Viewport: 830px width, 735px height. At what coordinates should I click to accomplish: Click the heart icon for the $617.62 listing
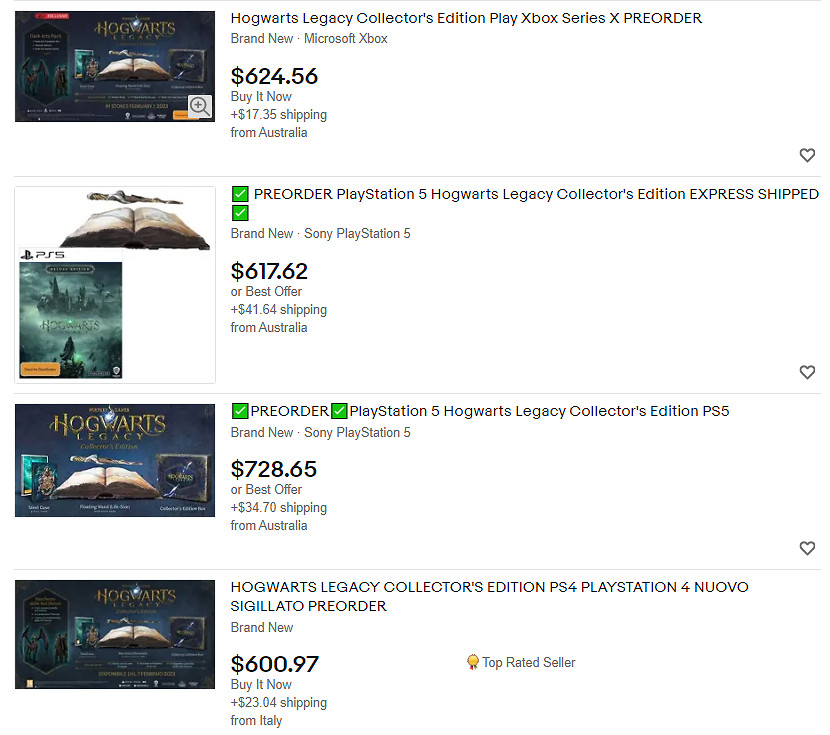pyautogui.click(x=807, y=372)
